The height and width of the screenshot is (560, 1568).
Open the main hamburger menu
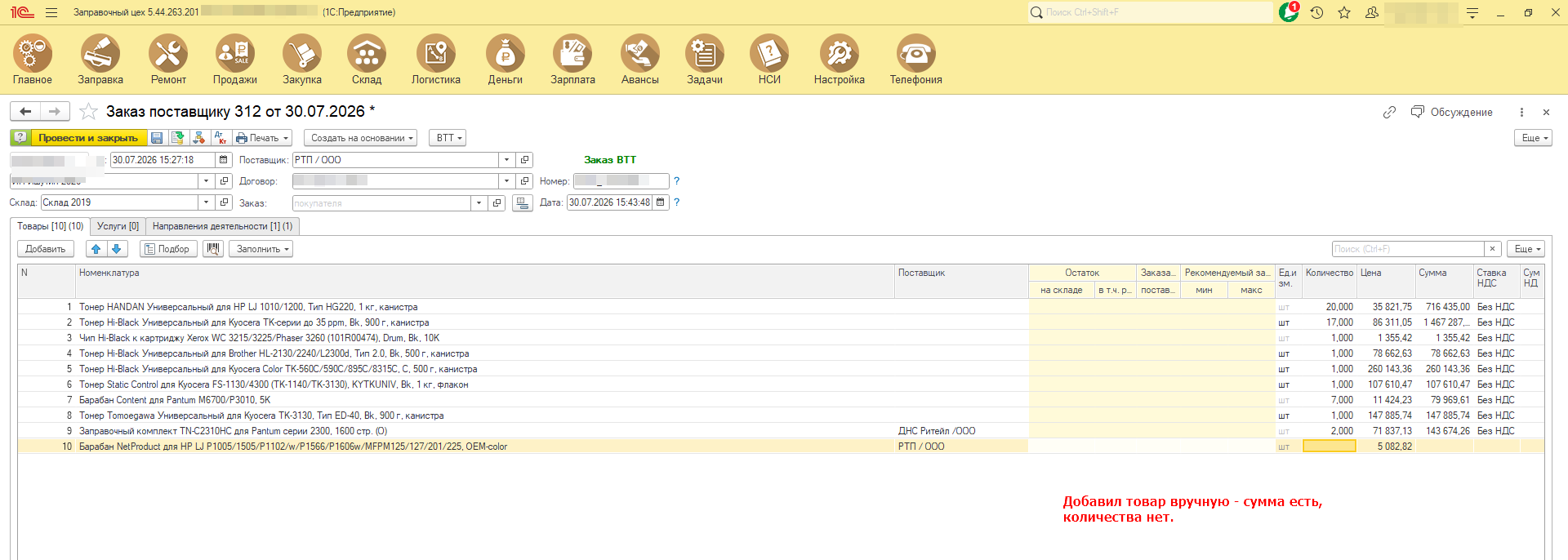tap(51, 12)
